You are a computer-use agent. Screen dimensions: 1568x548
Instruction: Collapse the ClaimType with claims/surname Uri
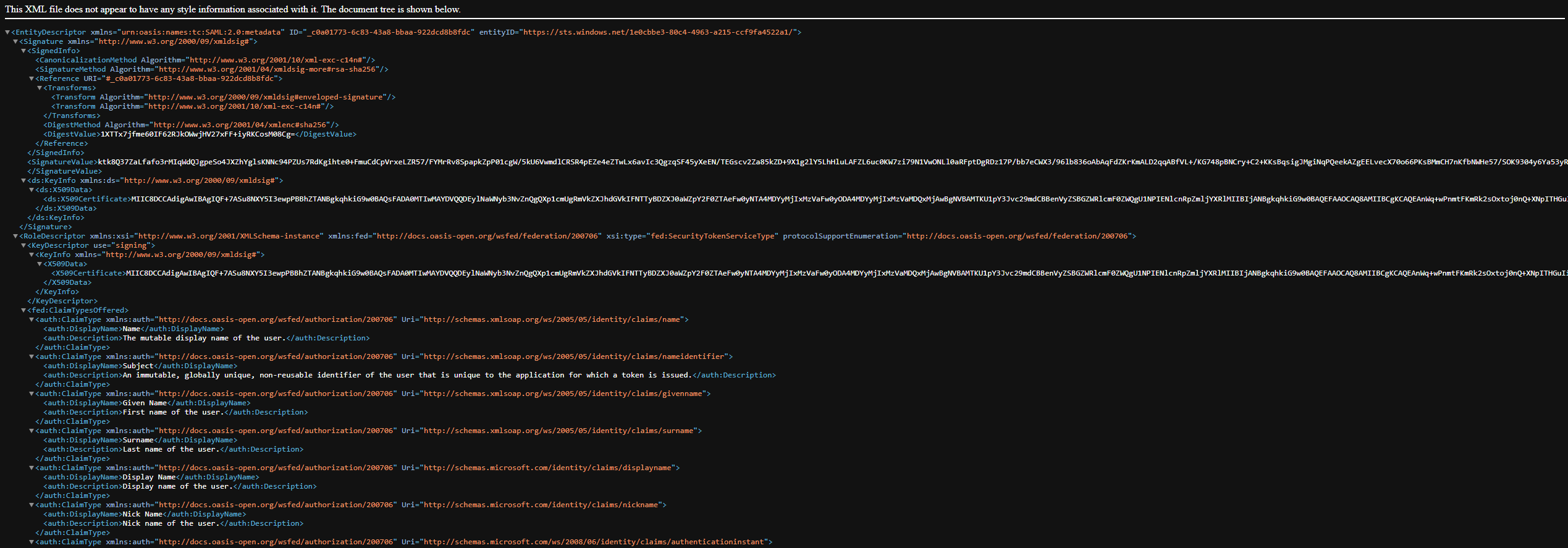[x=32, y=431]
